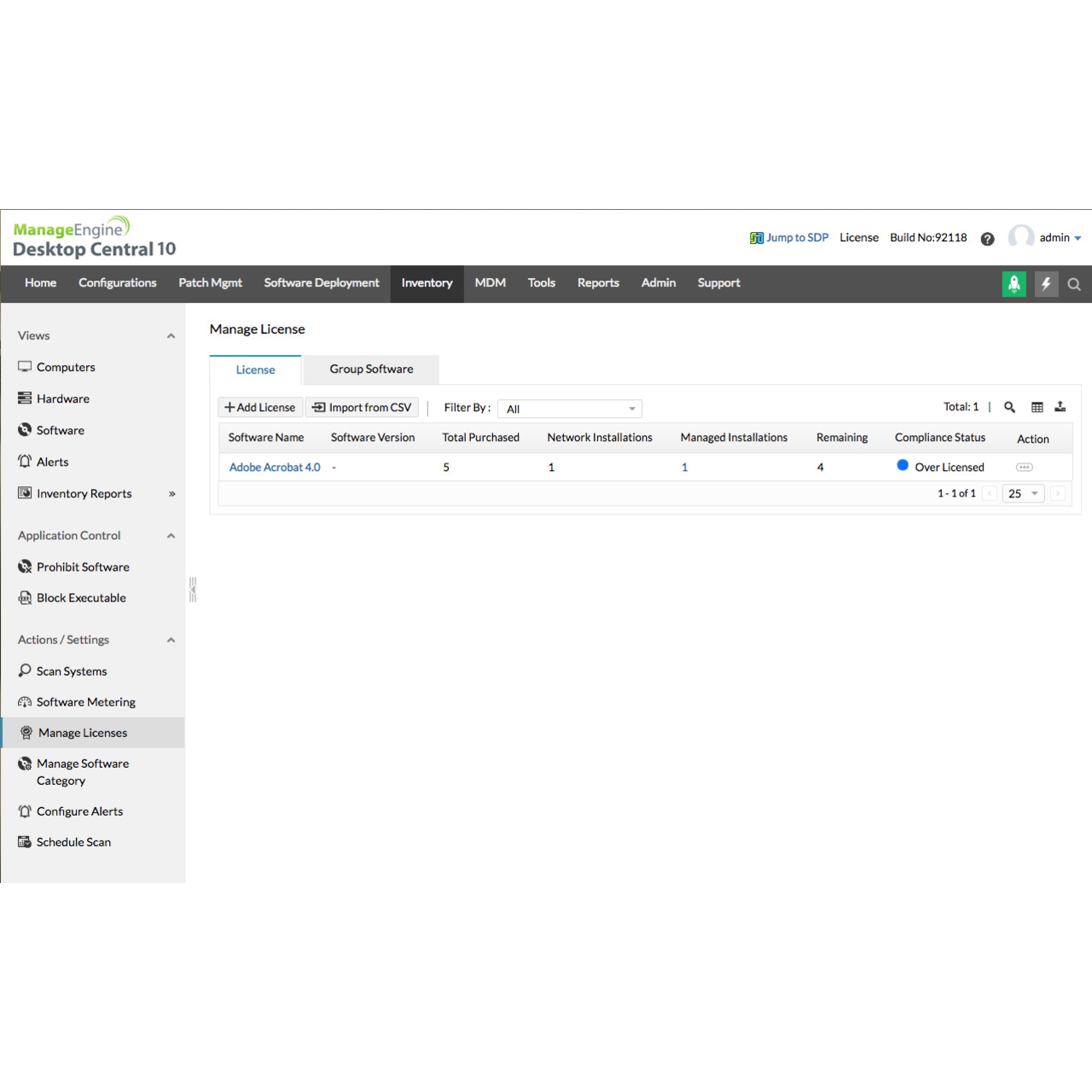Open the search within the license table
Screen dimensions: 1092x1092
pos(1009,407)
